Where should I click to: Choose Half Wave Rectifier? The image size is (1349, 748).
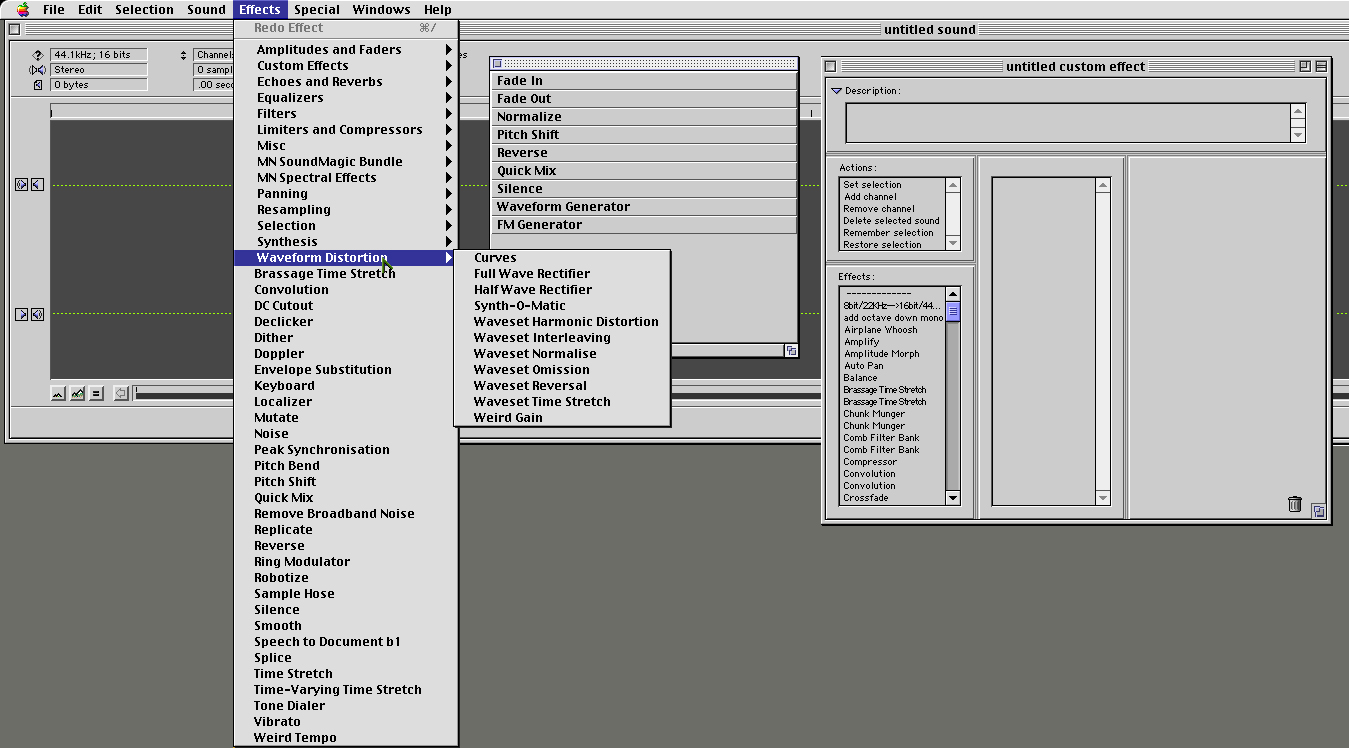pos(562,290)
